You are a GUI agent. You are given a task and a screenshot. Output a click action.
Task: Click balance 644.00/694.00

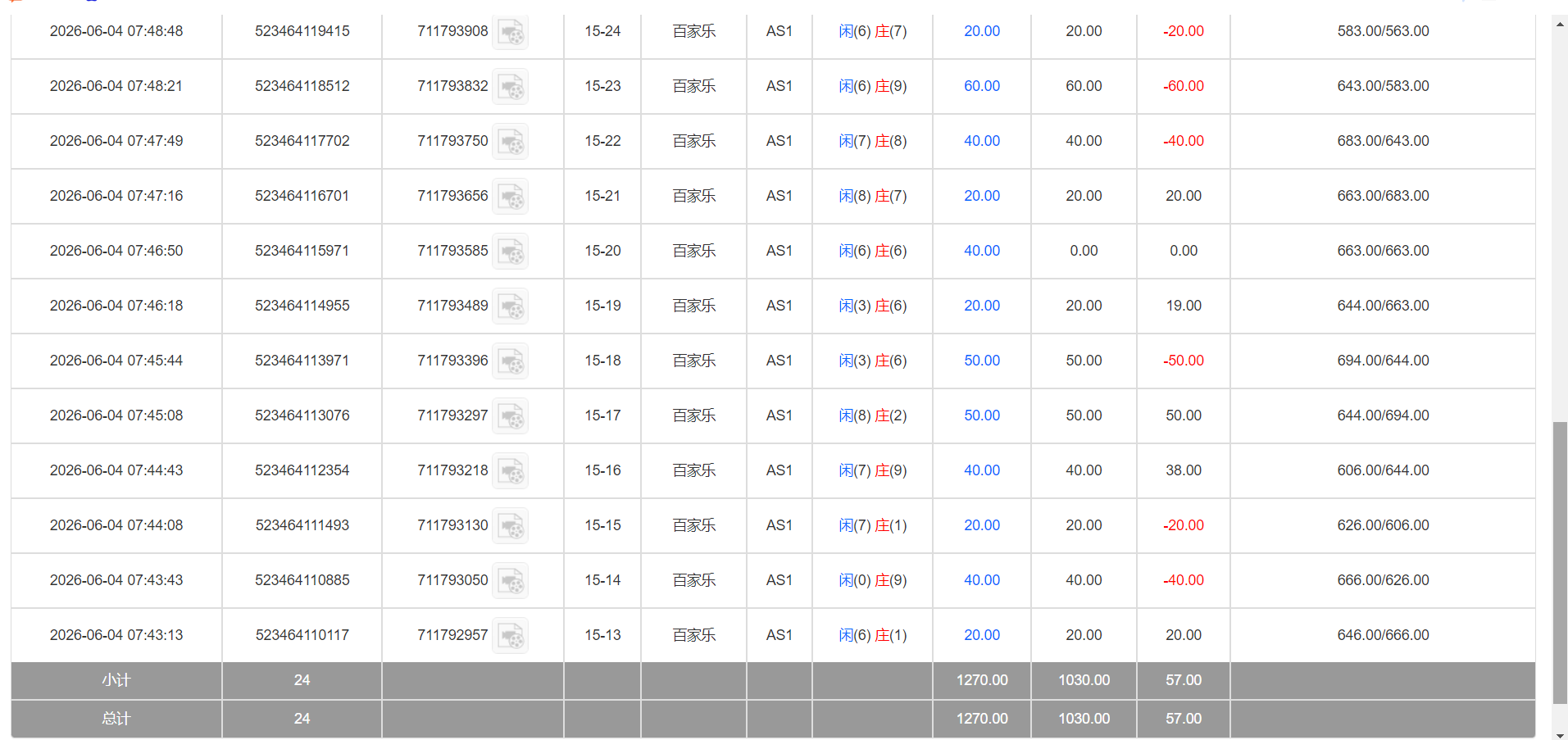click(x=1383, y=415)
